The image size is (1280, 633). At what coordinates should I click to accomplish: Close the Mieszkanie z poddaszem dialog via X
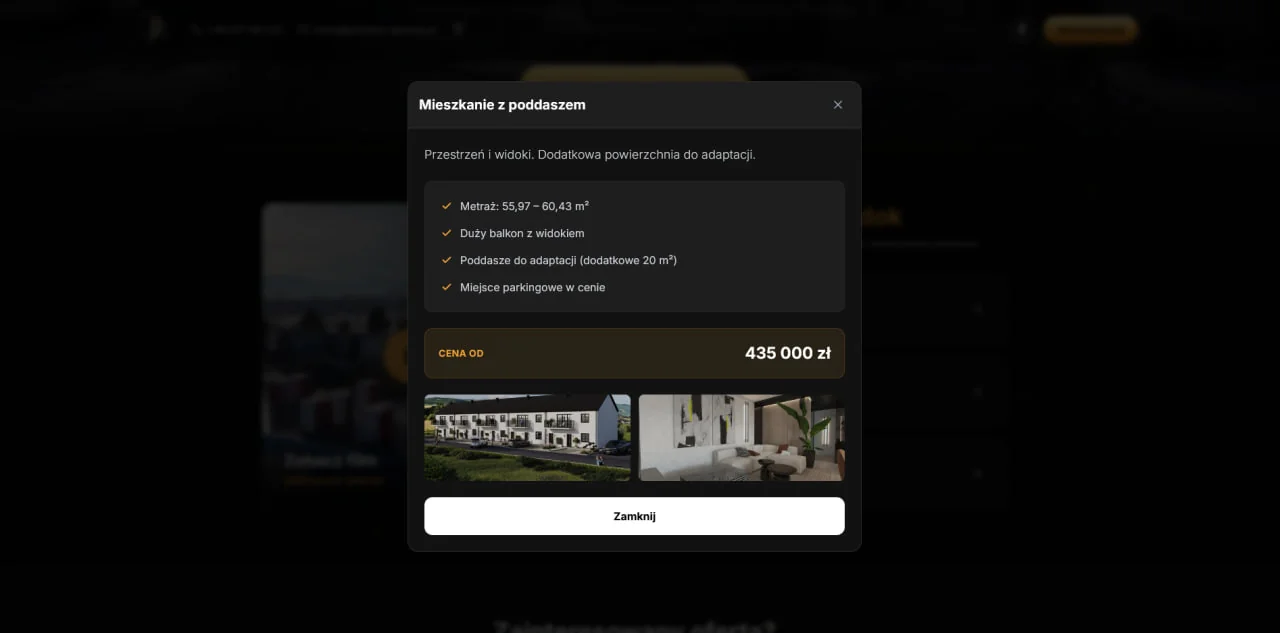(838, 104)
